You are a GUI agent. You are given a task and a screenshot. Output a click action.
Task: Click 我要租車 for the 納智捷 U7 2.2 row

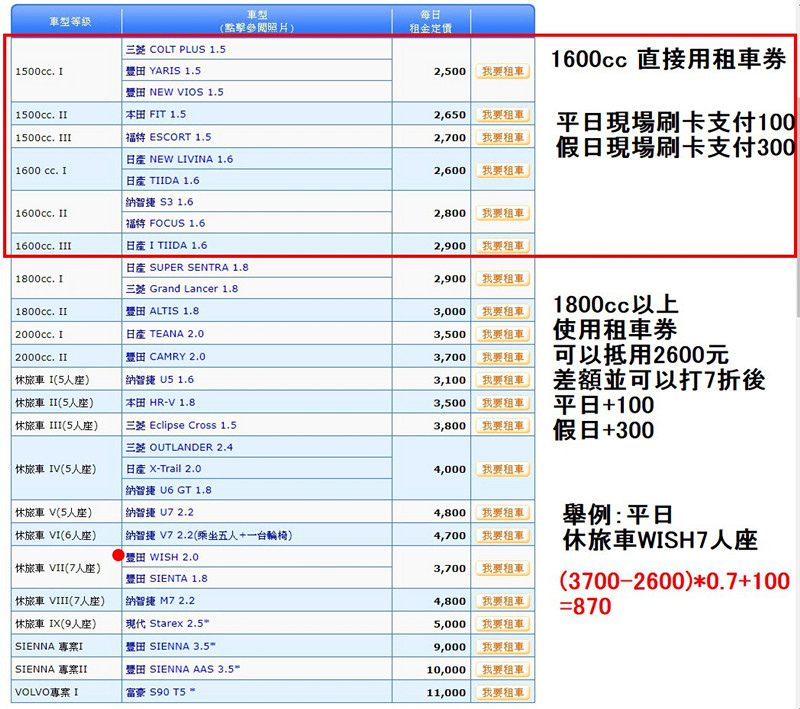(x=503, y=513)
